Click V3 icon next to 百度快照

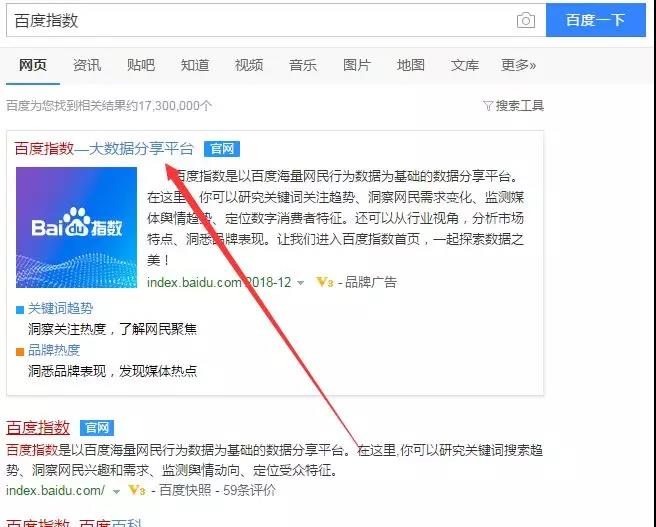click(137, 490)
